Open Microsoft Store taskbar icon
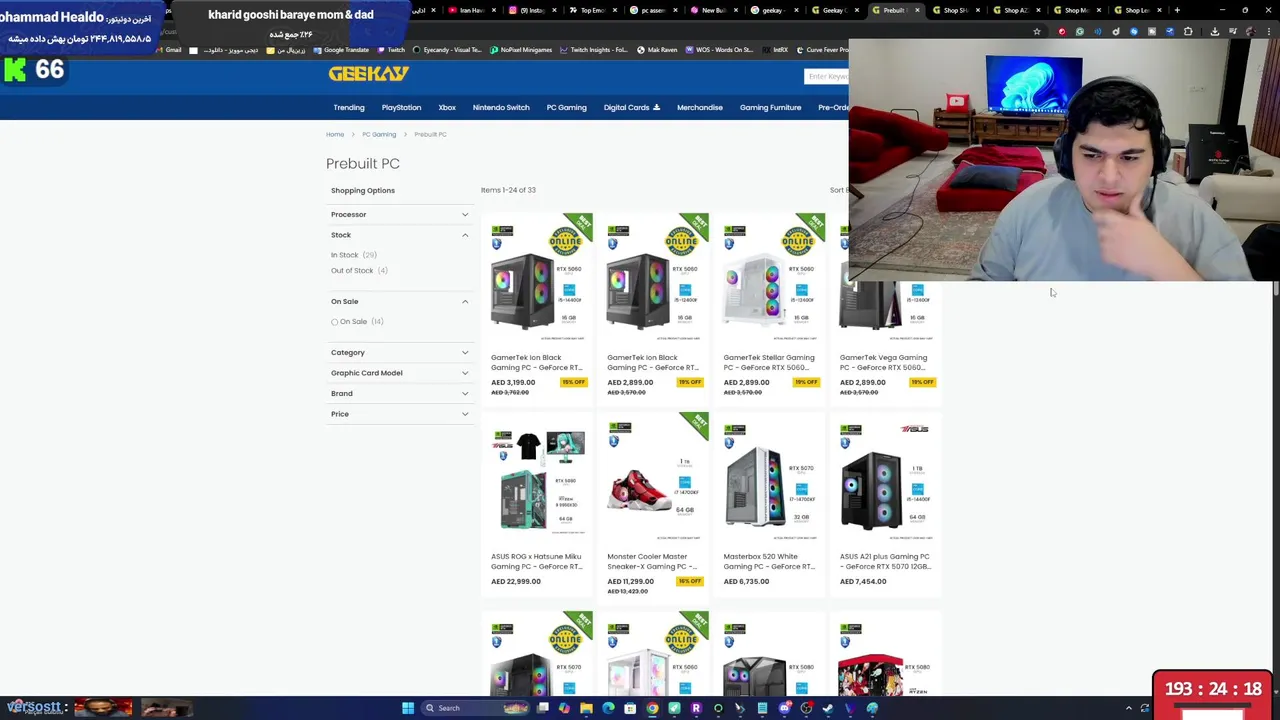 tap(630, 708)
